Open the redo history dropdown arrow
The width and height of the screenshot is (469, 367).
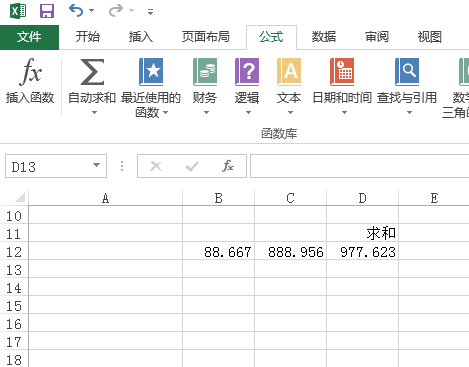[132, 11]
